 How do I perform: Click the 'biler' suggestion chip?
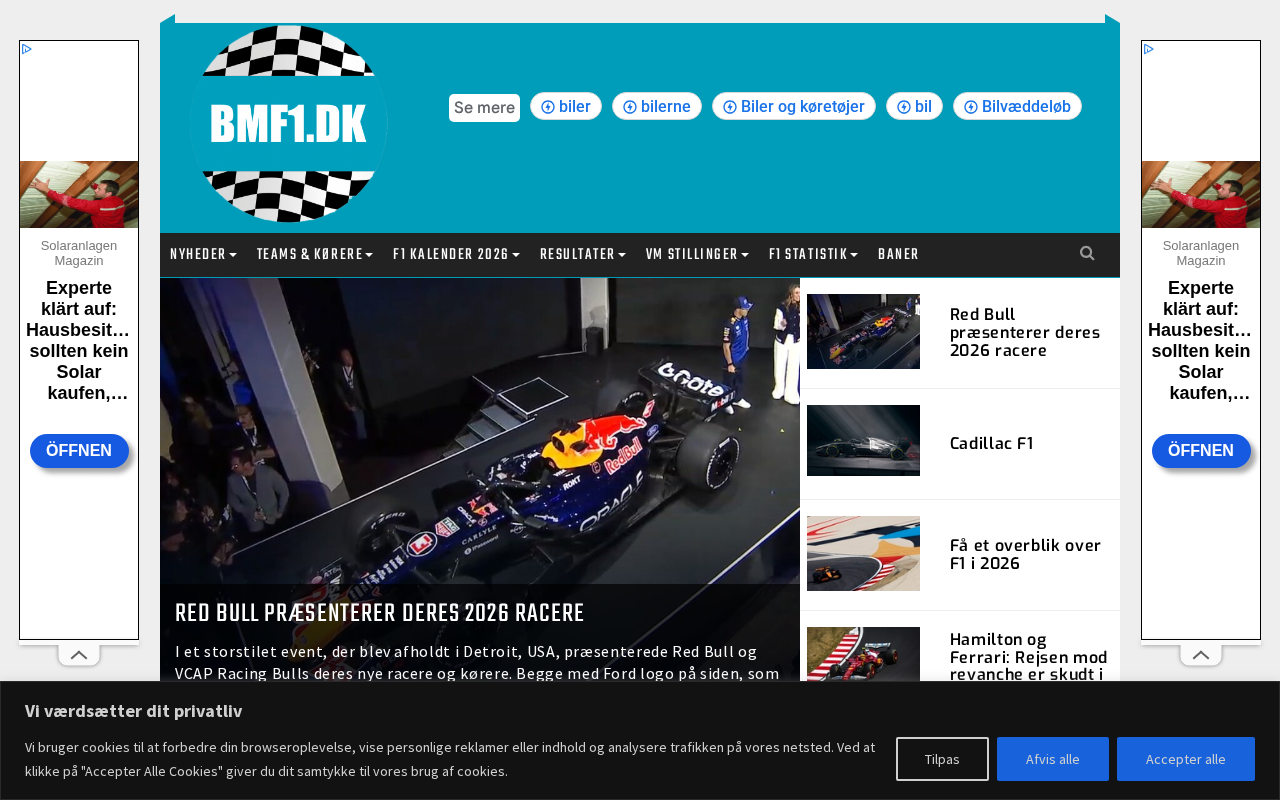pyautogui.click(x=566, y=106)
